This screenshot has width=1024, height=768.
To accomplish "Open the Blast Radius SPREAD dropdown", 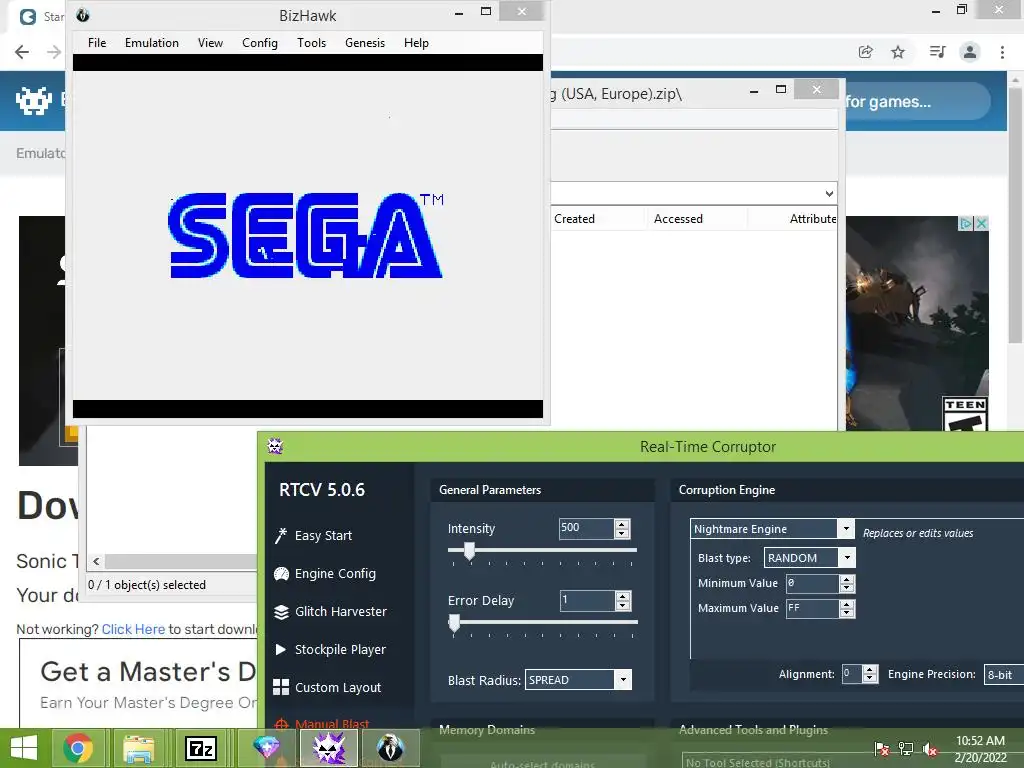I will click(x=624, y=680).
